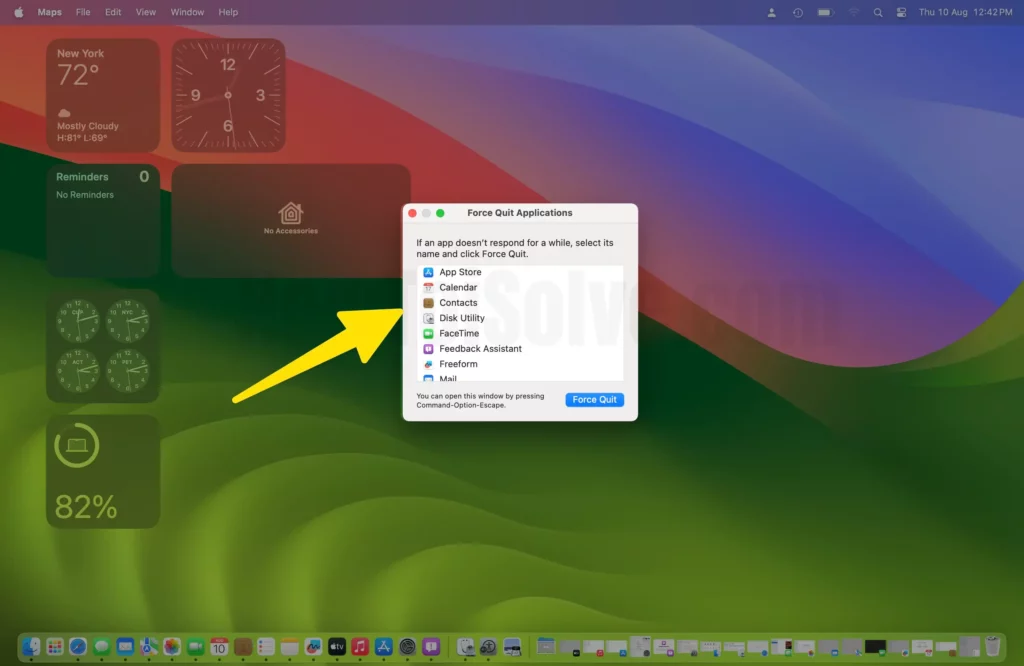1024x666 pixels.
Task: Open the View menu
Action: (x=146, y=12)
